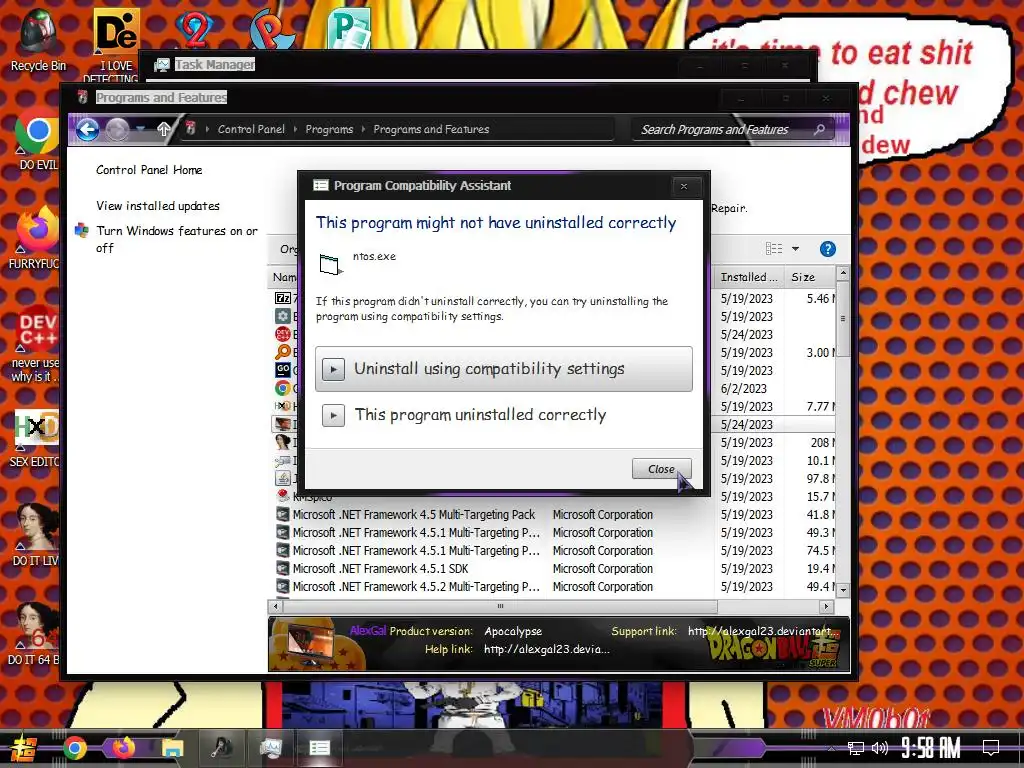Open the green Publisher desktop icon
Viewport: 1024px width, 768px height.
(x=349, y=28)
